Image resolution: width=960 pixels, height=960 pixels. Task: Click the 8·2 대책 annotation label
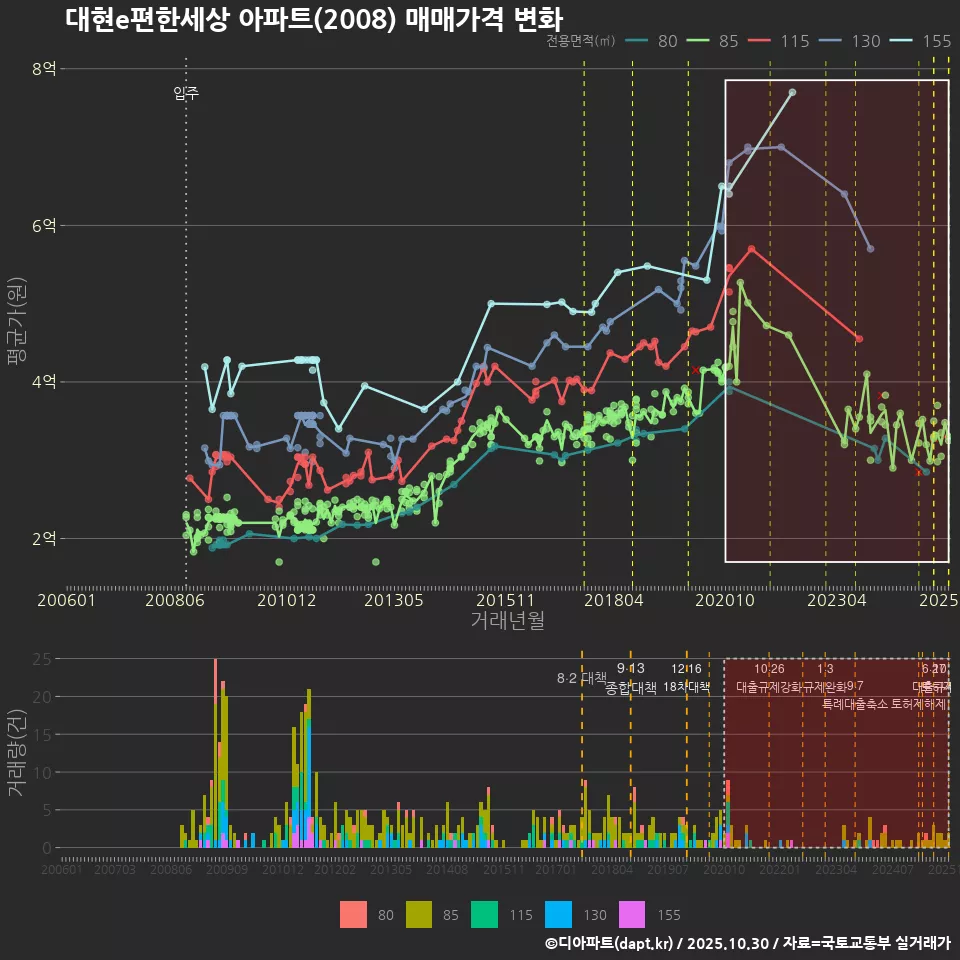(x=582, y=677)
